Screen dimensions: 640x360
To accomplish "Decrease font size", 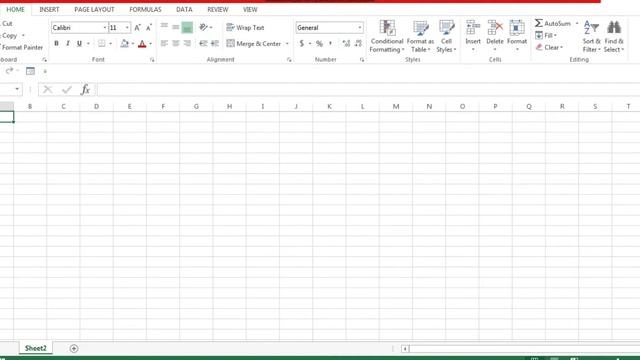I will pos(149,27).
